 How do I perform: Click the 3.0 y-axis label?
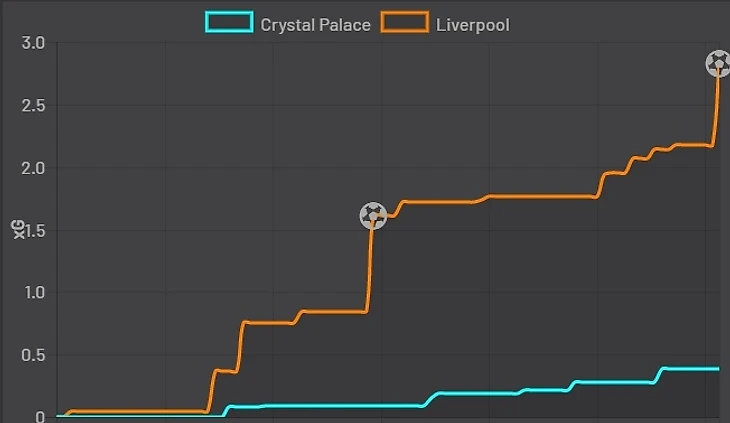[x=33, y=43]
